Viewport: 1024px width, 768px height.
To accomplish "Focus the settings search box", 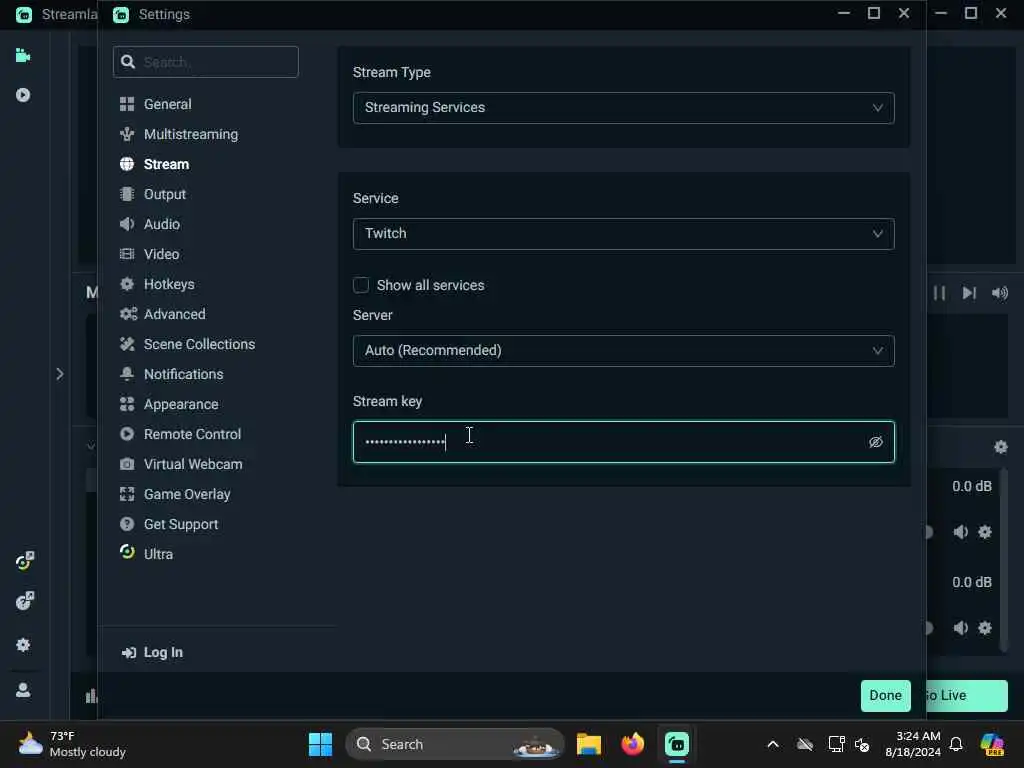I will [x=206, y=63].
